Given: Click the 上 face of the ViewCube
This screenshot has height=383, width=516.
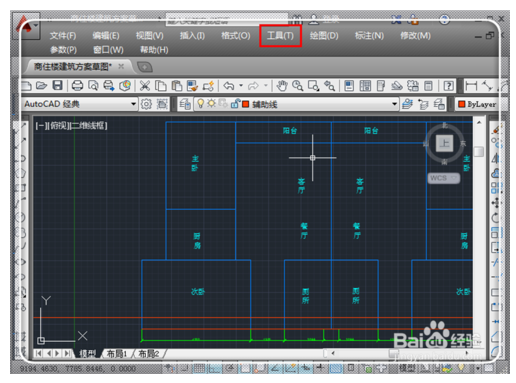Looking at the screenshot, I should [x=444, y=143].
